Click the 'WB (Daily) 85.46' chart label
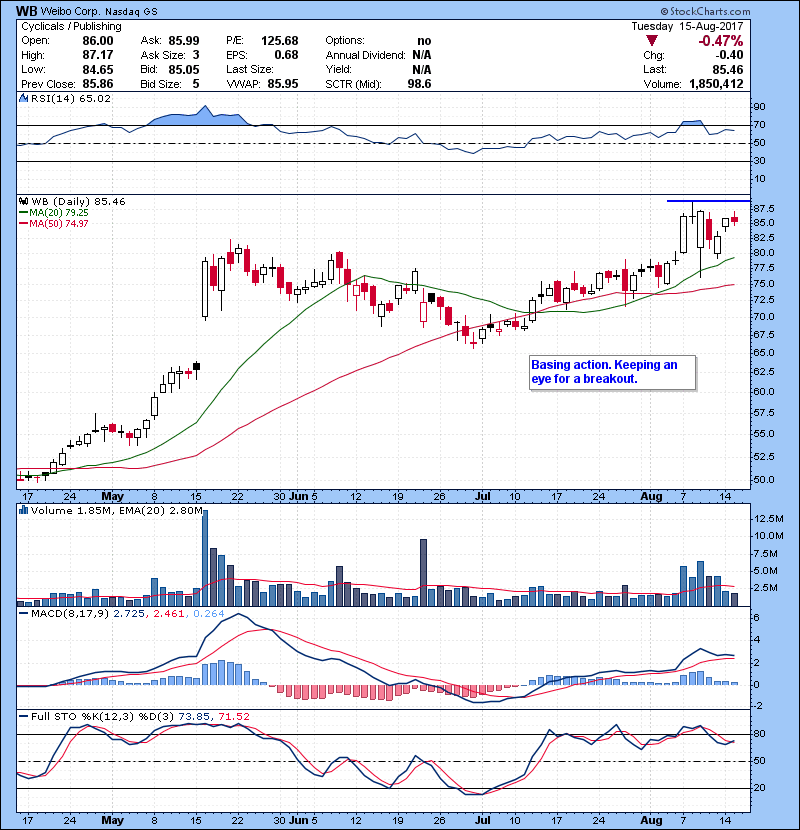The image size is (800, 830). [x=78, y=201]
